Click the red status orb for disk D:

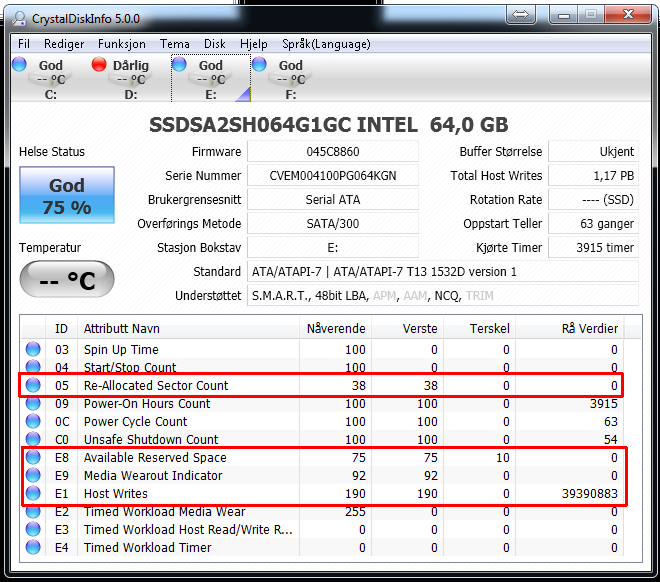tap(99, 64)
